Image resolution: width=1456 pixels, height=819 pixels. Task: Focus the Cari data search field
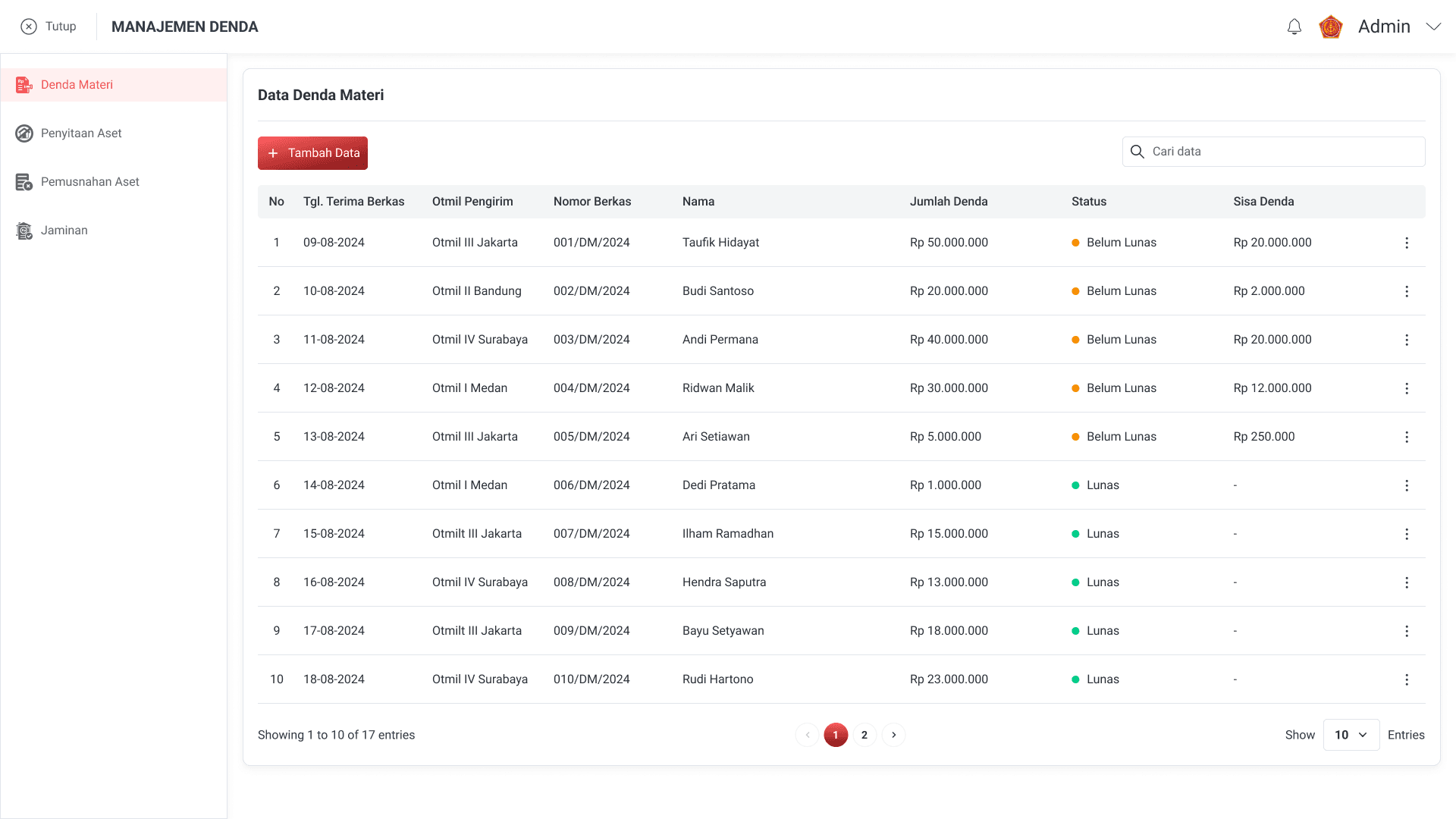[1282, 152]
